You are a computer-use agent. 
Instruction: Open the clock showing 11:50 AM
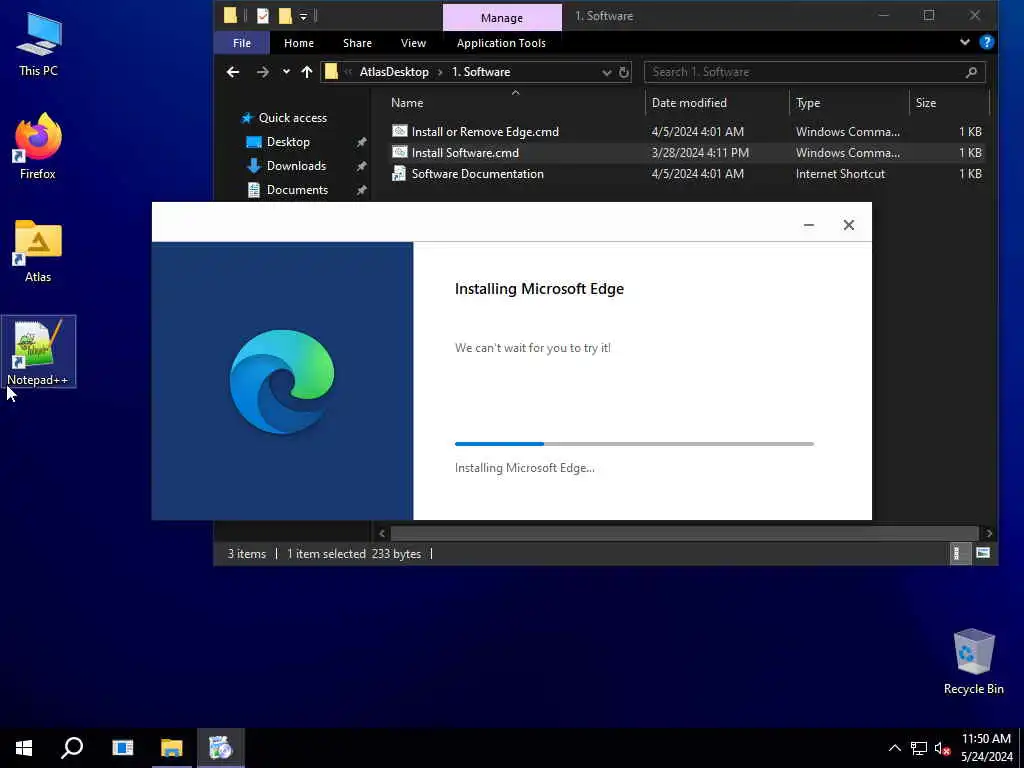[986, 748]
